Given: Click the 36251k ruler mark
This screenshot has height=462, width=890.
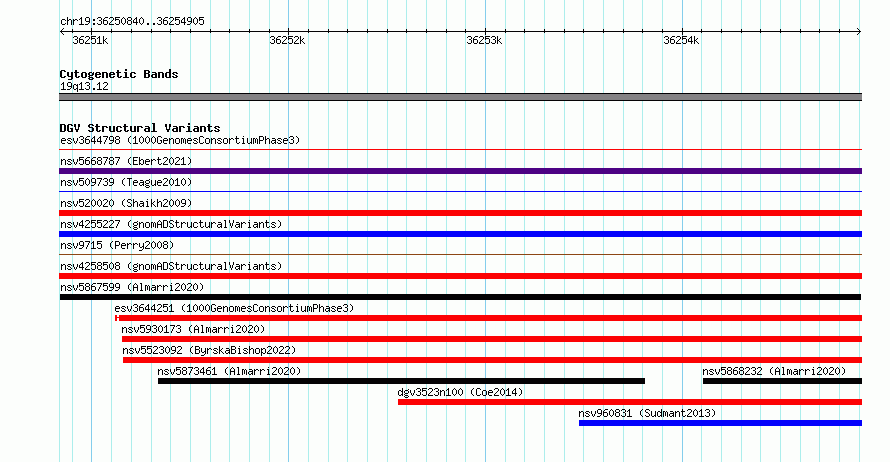Looking at the screenshot, I should (x=90, y=40).
